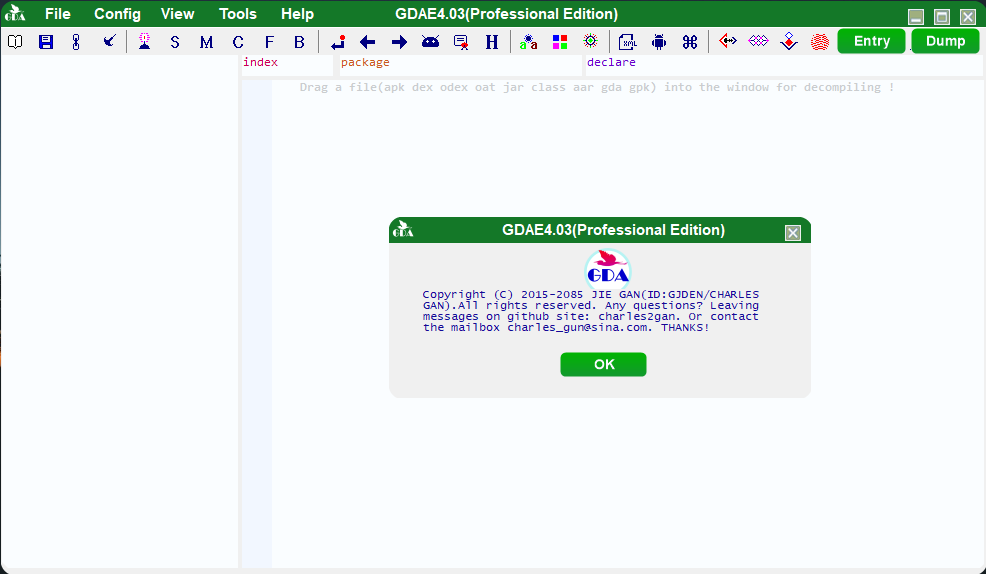Click the chain link toolbar icon
This screenshot has height=574, width=986.
pyautogui.click(x=76, y=42)
